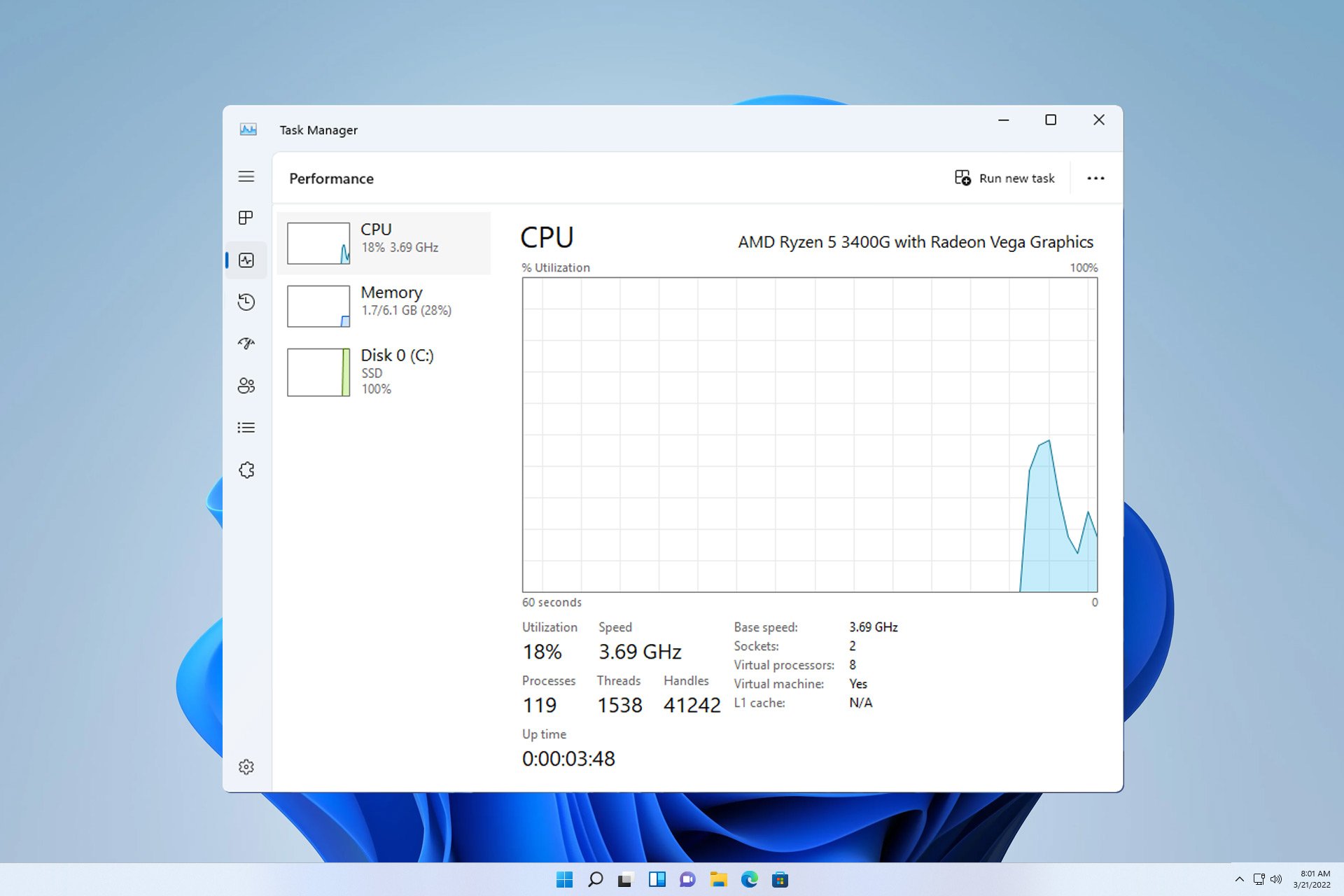
Task: Open the Startup apps page icon
Action: [x=246, y=344]
